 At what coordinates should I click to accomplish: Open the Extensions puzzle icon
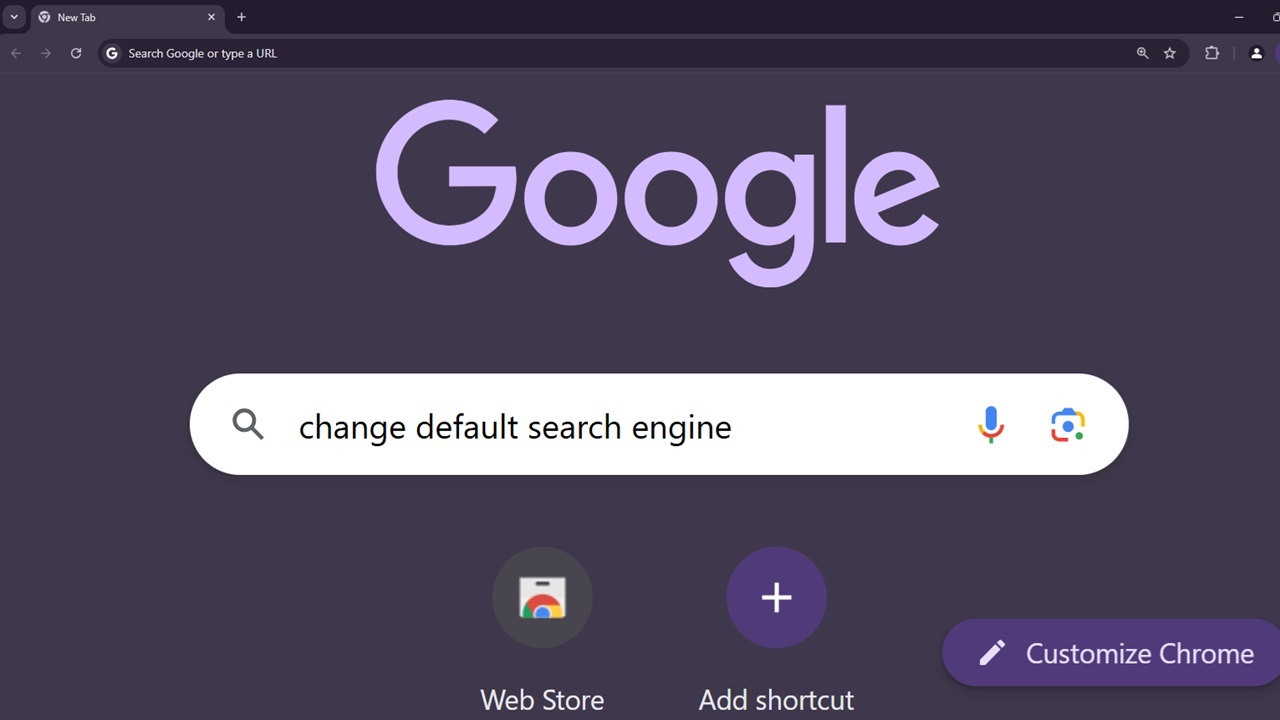pos(1211,53)
